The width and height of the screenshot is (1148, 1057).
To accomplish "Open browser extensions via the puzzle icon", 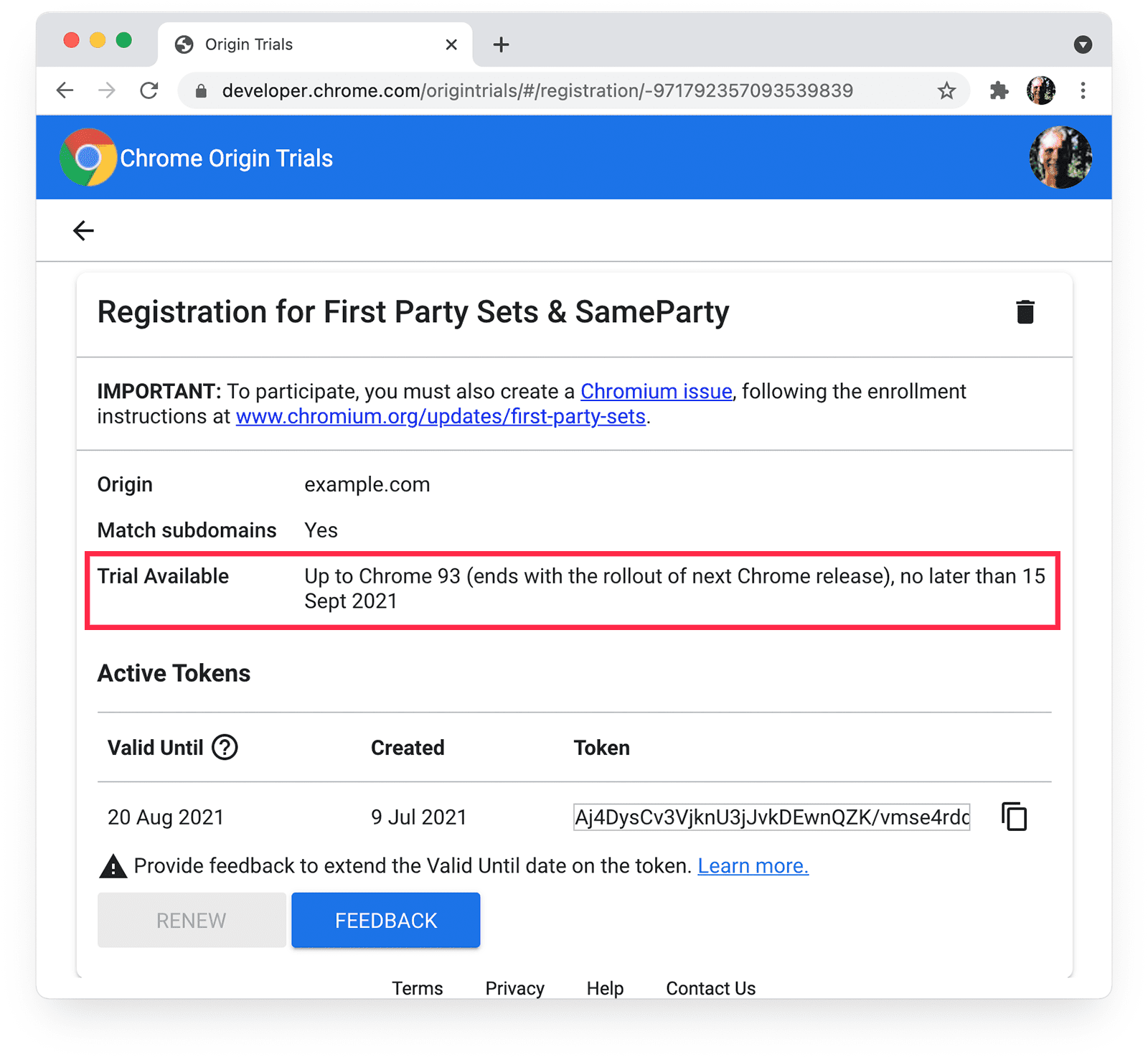I will coord(999,90).
